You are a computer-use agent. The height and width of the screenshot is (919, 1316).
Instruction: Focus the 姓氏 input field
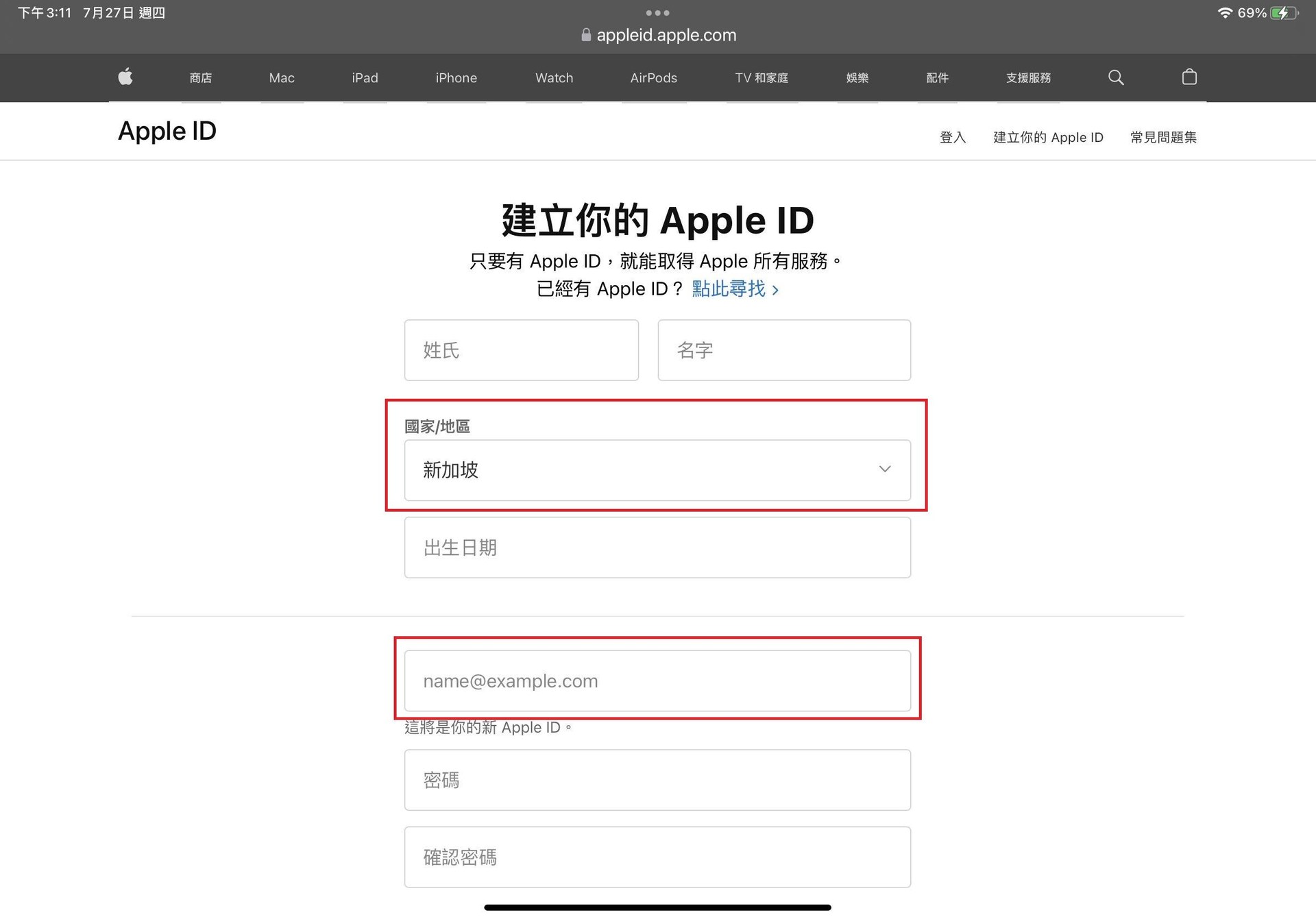521,350
